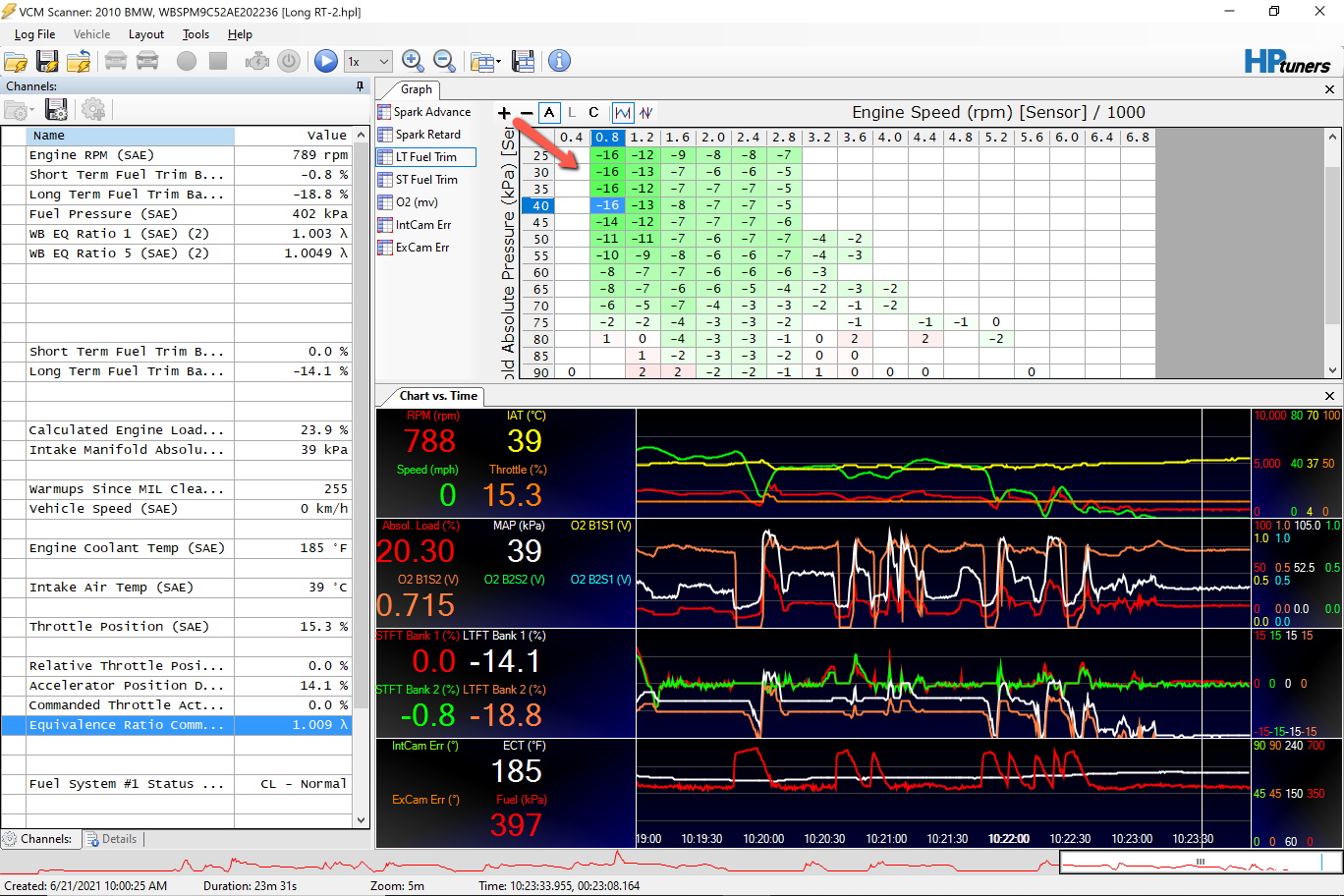
Task: Save the current layout using the toolbar icon
Action: [x=525, y=61]
